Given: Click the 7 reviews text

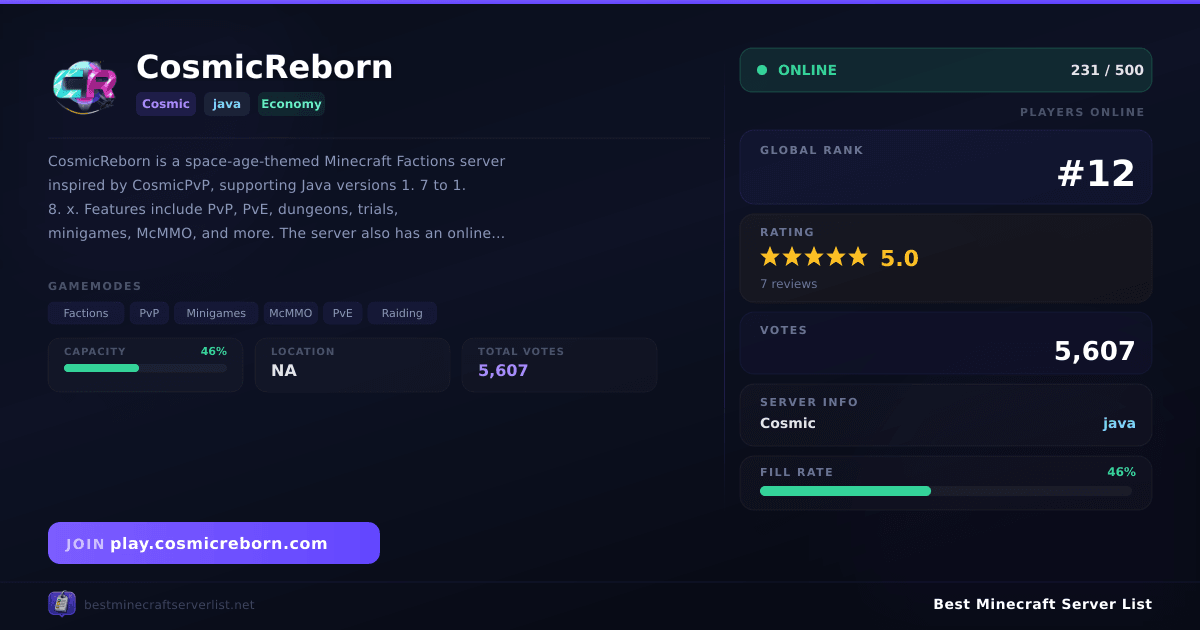Looking at the screenshot, I should (788, 284).
